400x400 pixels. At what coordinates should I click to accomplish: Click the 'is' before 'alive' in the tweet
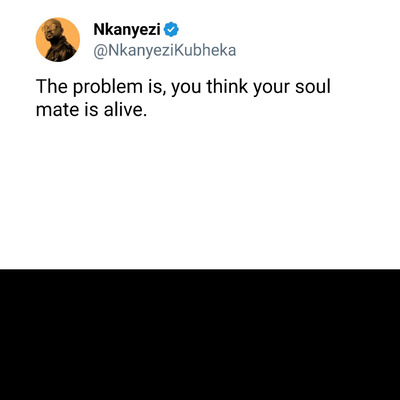pos(90,110)
